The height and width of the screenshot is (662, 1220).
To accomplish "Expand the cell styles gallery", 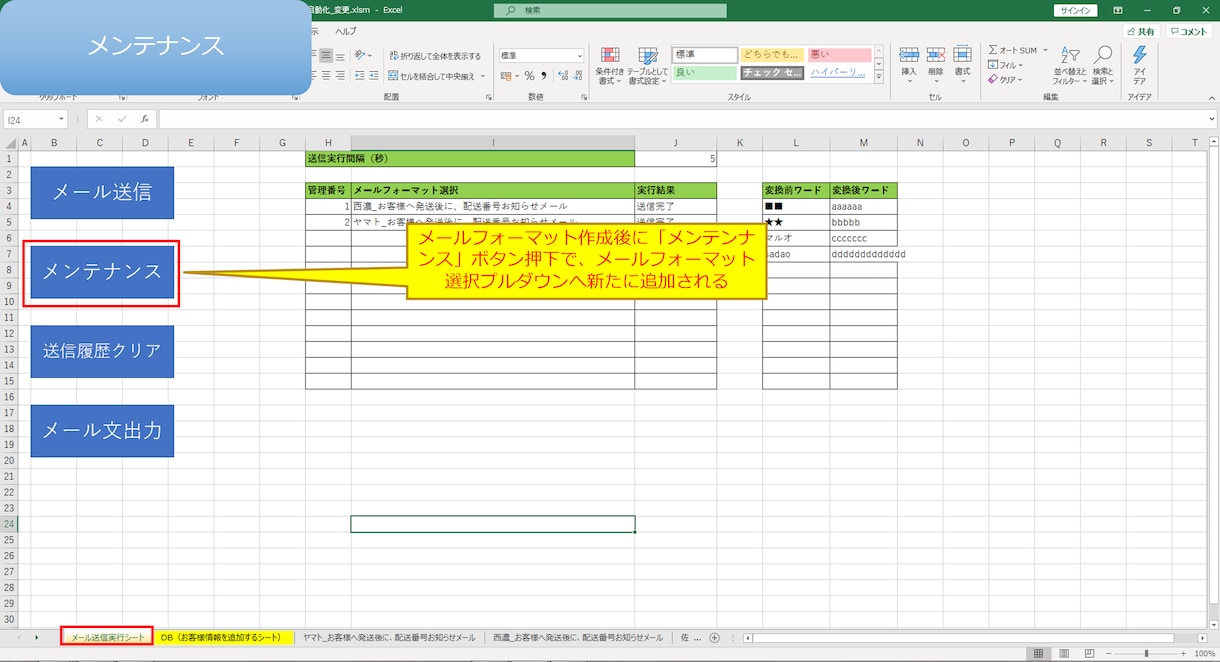I will point(879,77).
